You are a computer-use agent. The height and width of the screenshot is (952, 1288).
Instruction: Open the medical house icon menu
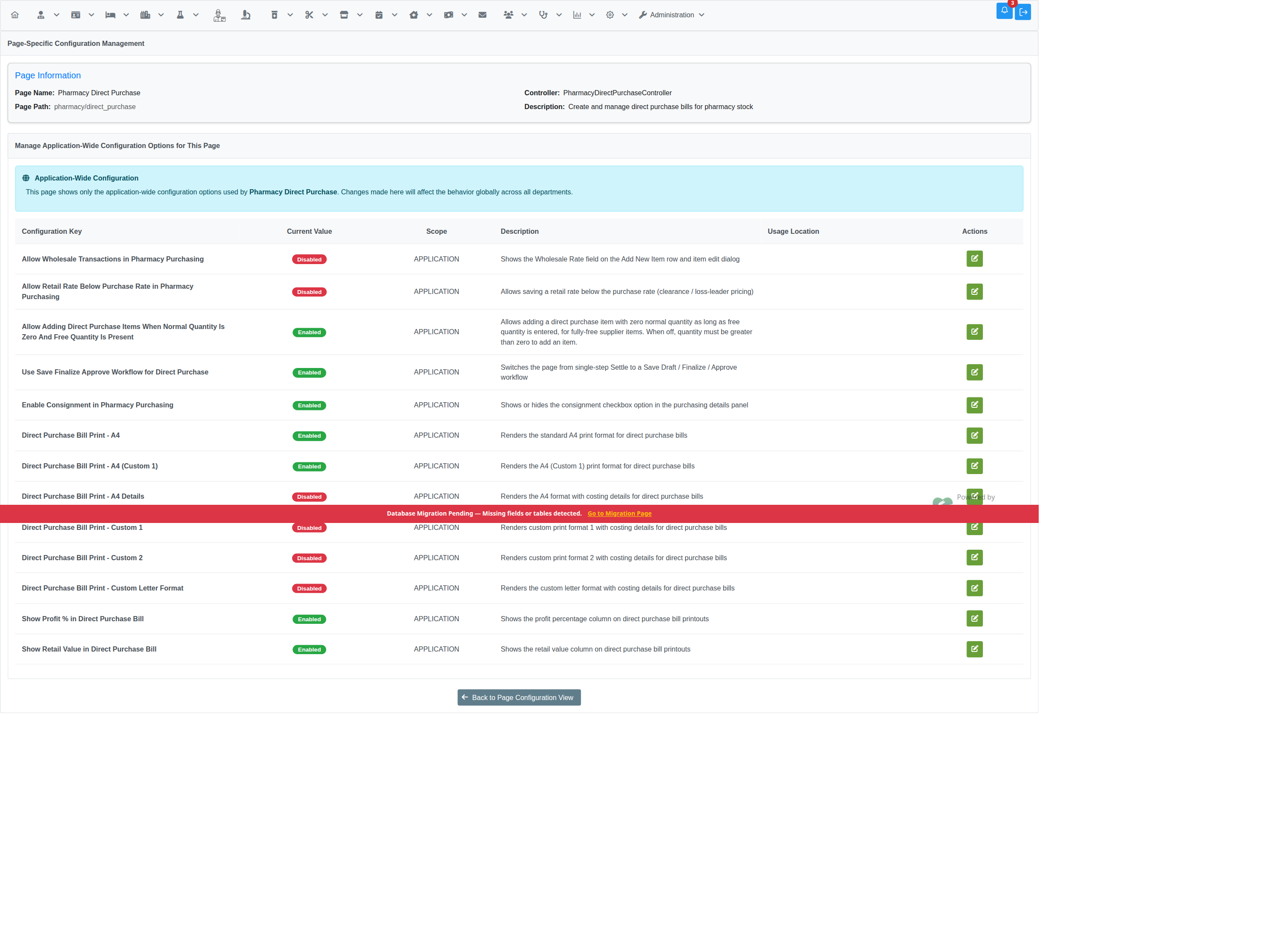tap(414, 15)
